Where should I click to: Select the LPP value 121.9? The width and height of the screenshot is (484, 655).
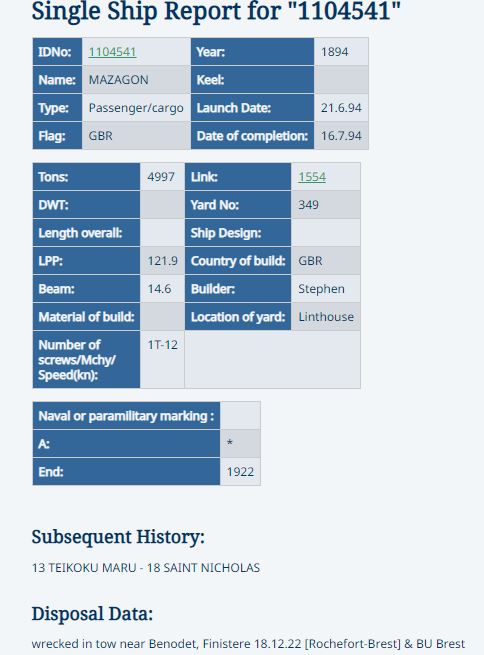coord(162,261)
